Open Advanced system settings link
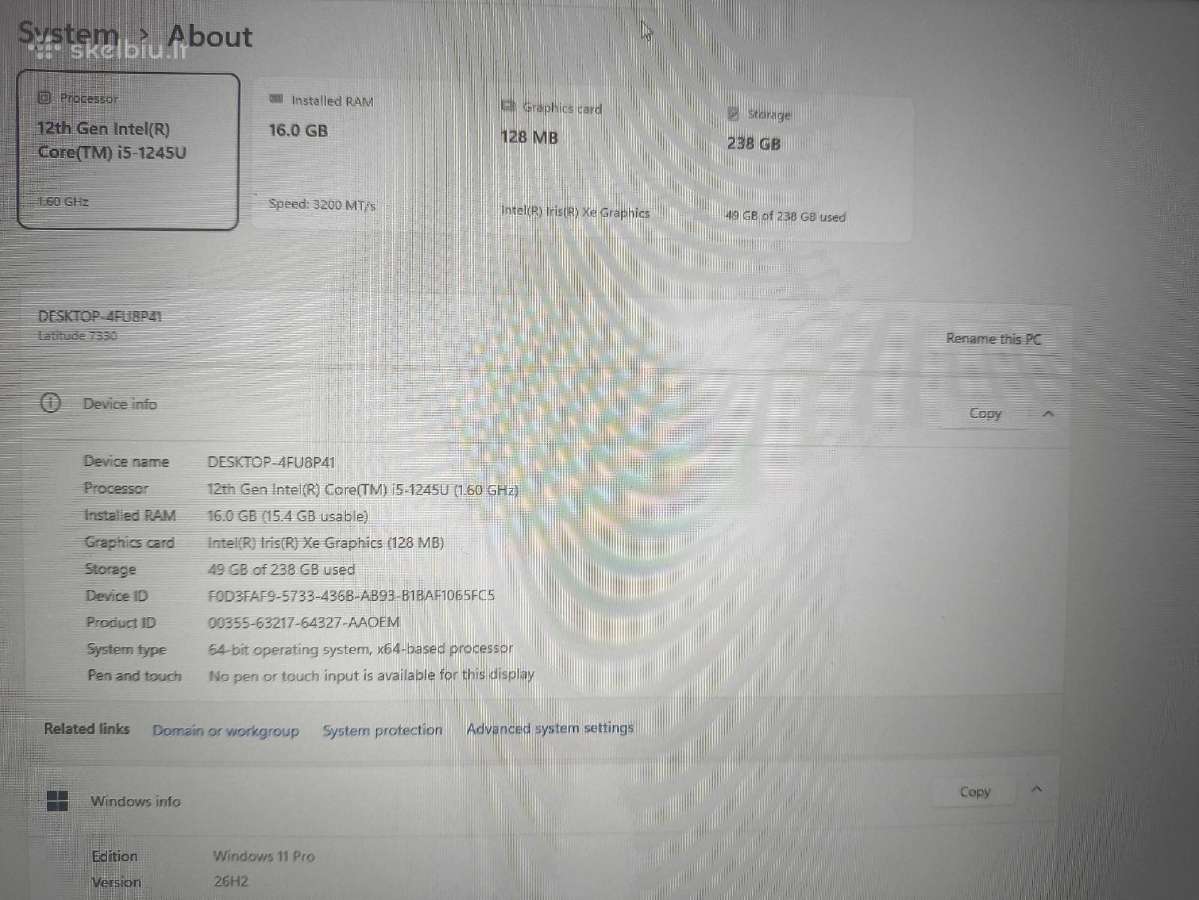The image size is (1199, 900). tap(550, 728)
